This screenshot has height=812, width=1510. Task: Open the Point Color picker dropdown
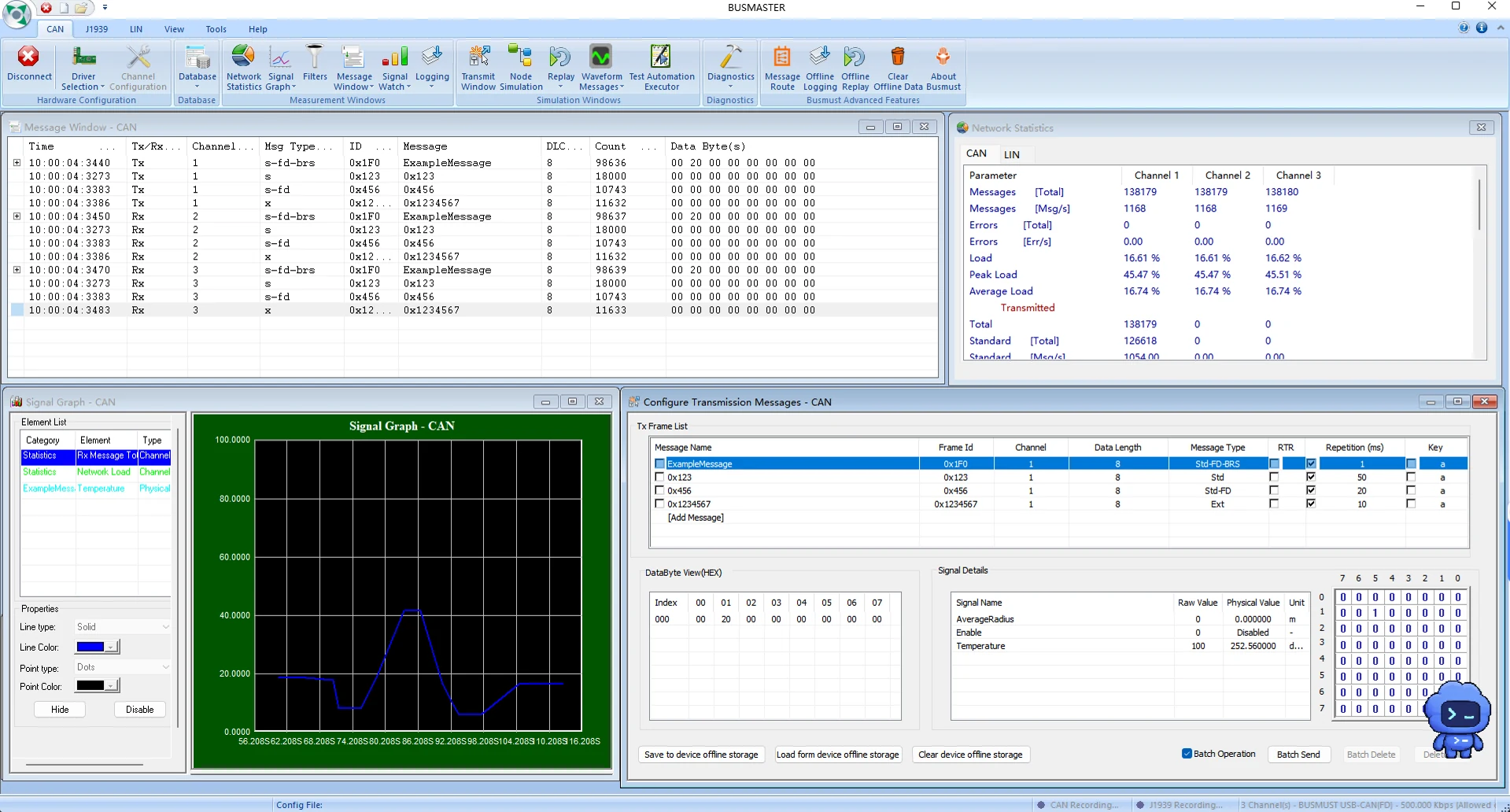pyautogui.click(x=112, y=685)
